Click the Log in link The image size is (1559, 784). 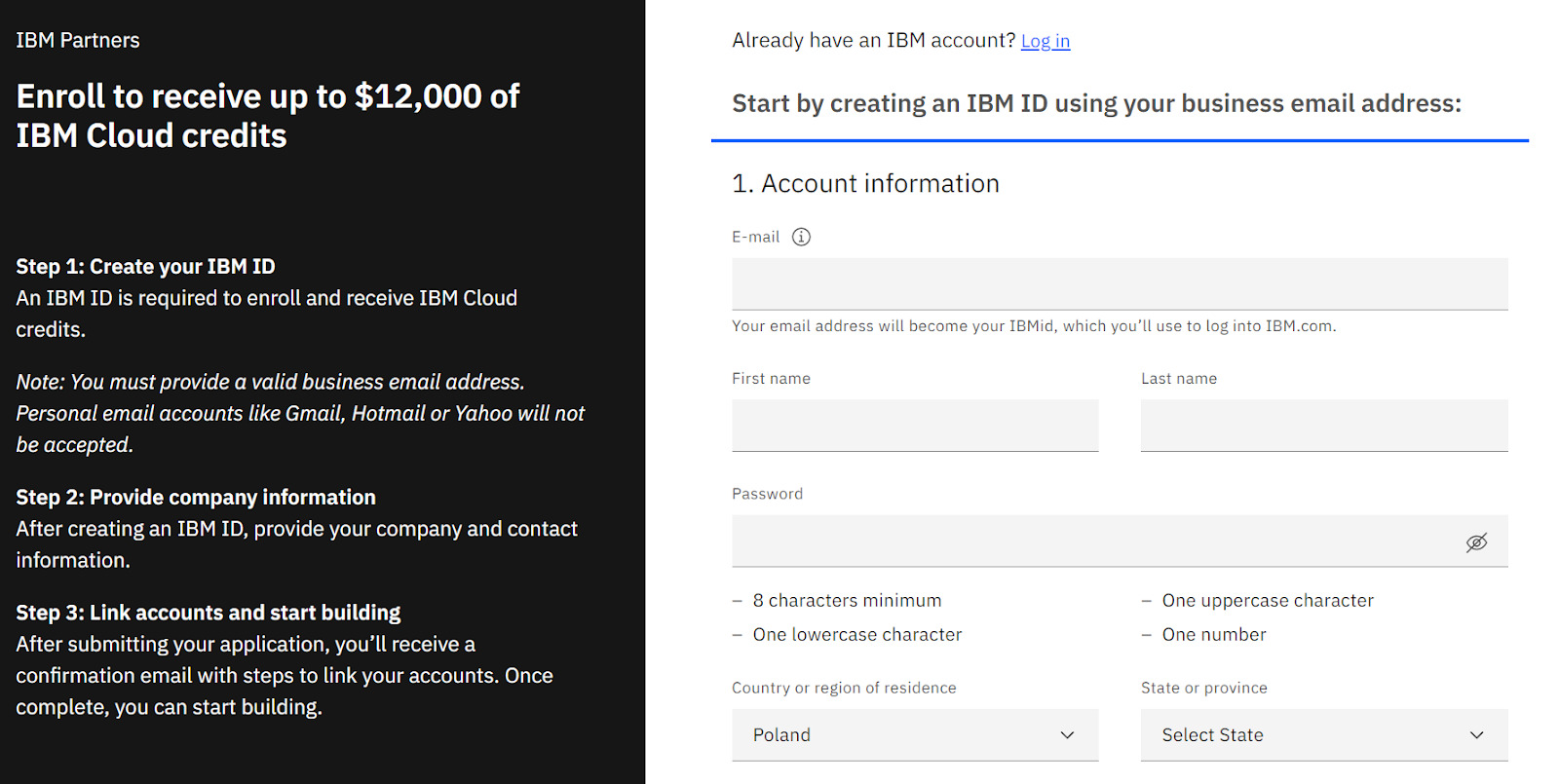coord(1045,41)
